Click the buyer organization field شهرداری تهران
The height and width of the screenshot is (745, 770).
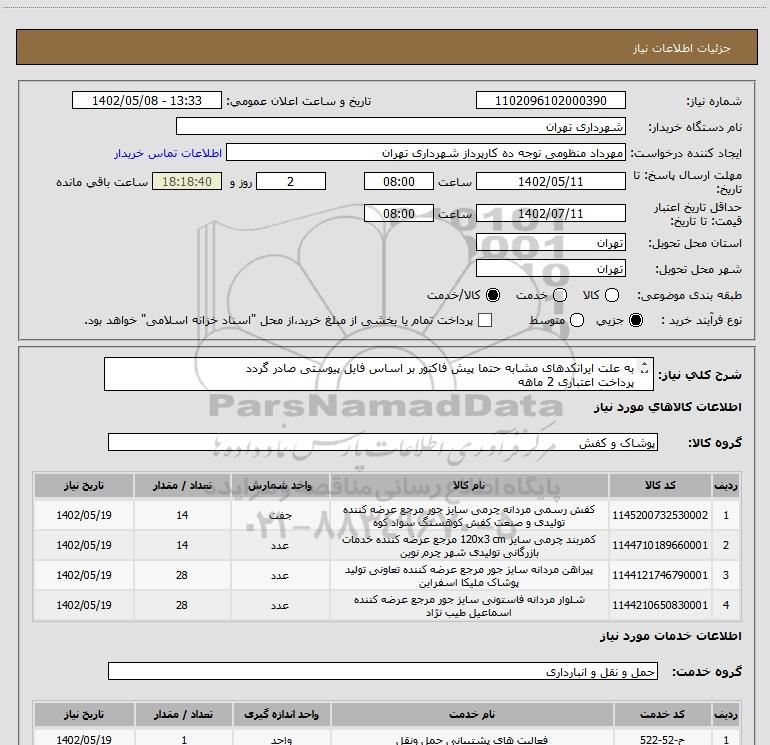401,126
